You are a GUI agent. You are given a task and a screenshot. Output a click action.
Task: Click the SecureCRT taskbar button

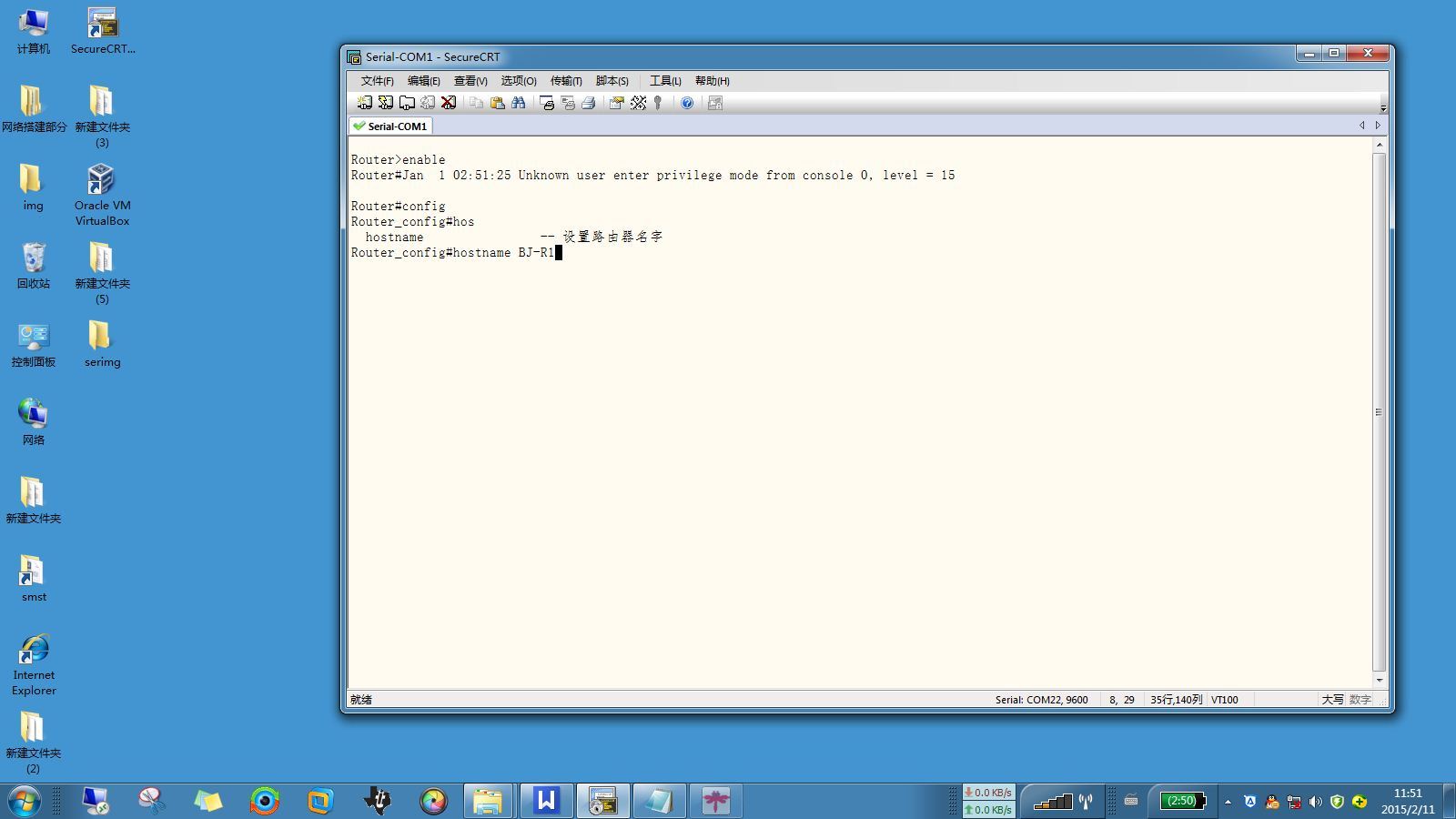[x=602, y=801]
